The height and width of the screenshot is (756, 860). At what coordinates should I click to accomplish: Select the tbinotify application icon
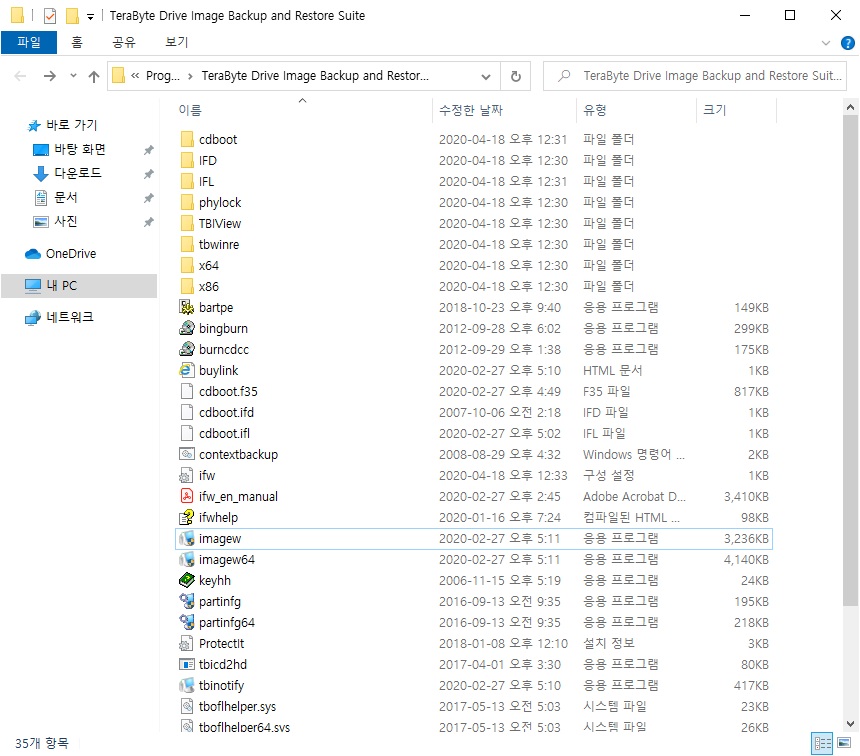coord(187,685)
